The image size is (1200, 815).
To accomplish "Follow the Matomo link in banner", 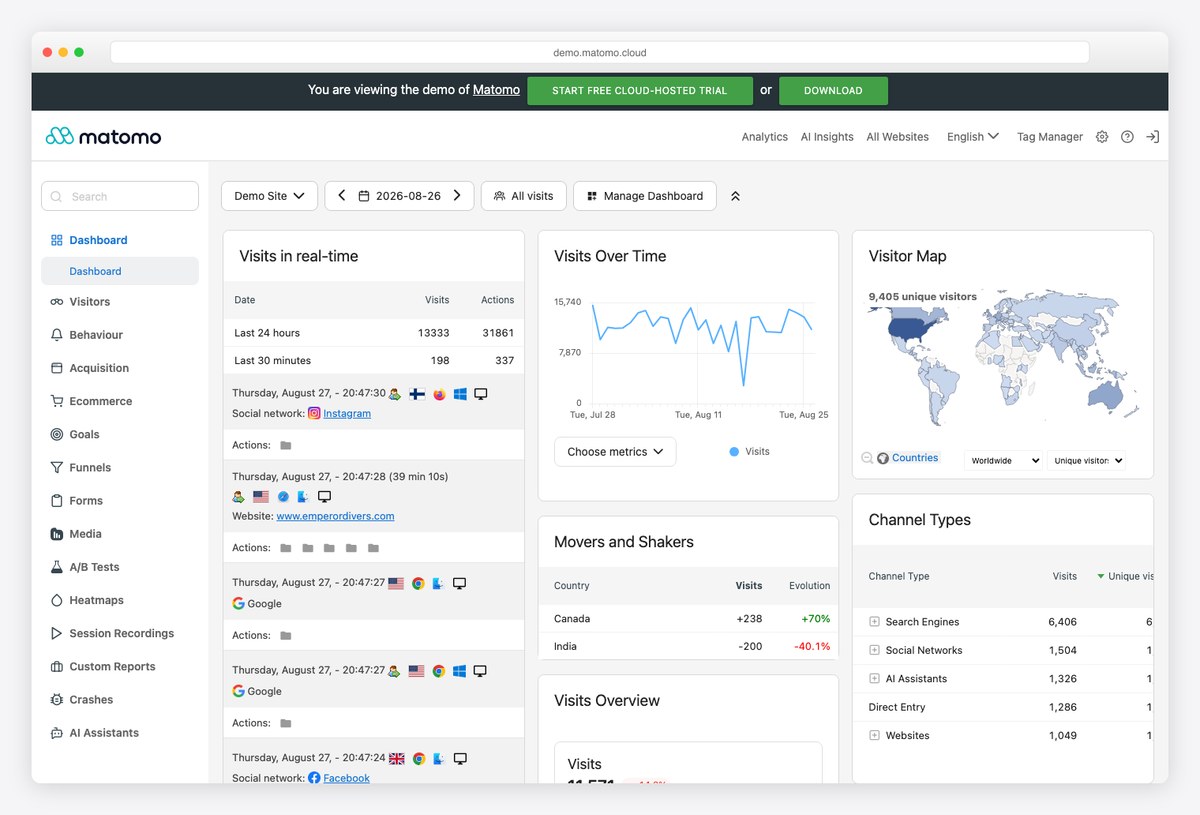I will coord(496,90).
